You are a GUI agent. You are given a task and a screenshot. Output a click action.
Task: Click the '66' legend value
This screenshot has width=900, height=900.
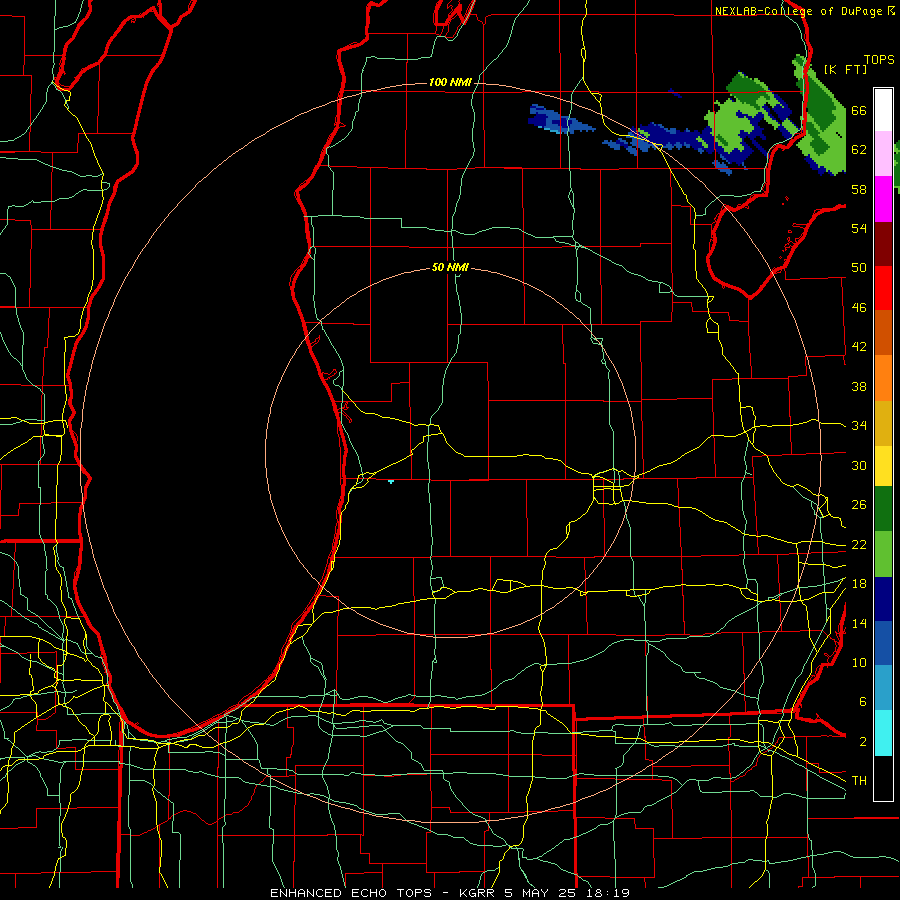click(x=859, y=111)
